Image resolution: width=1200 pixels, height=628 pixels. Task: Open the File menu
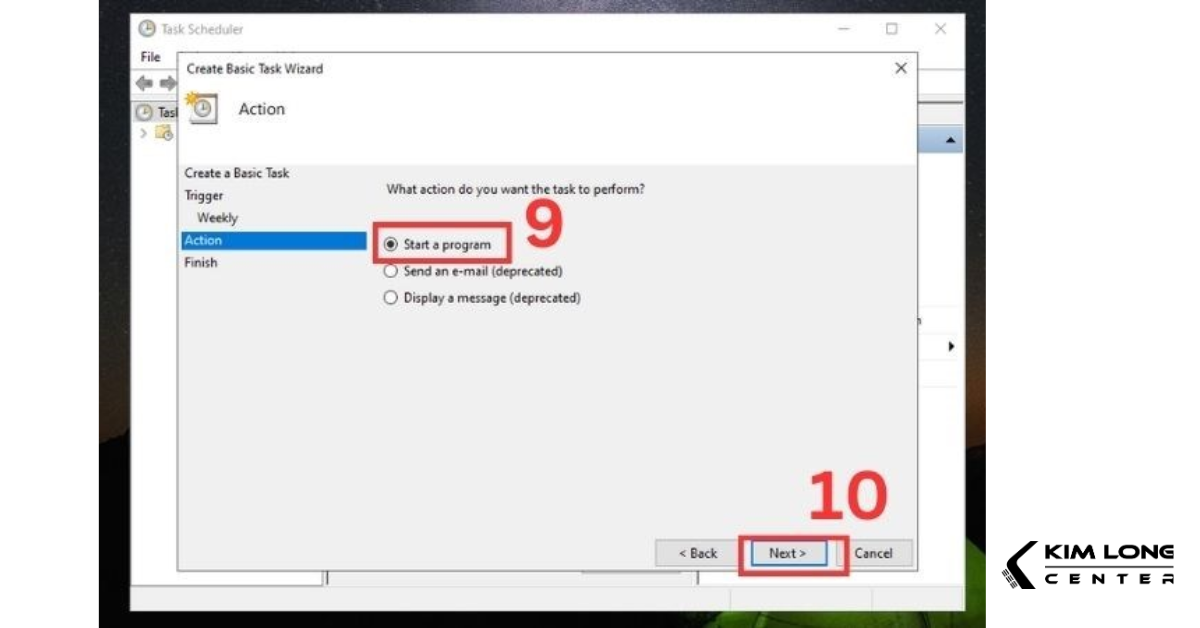[149, 56]
